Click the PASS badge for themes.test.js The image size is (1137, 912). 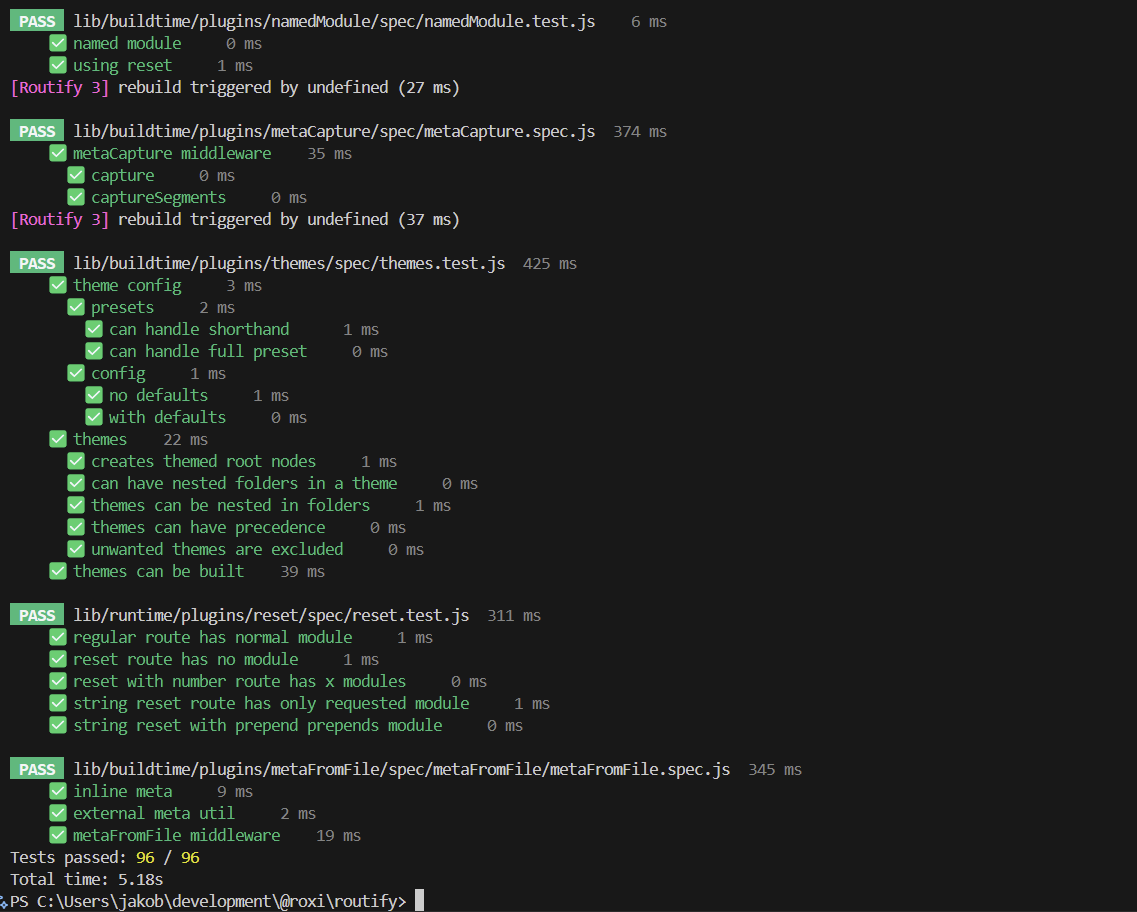click(37, 263)
